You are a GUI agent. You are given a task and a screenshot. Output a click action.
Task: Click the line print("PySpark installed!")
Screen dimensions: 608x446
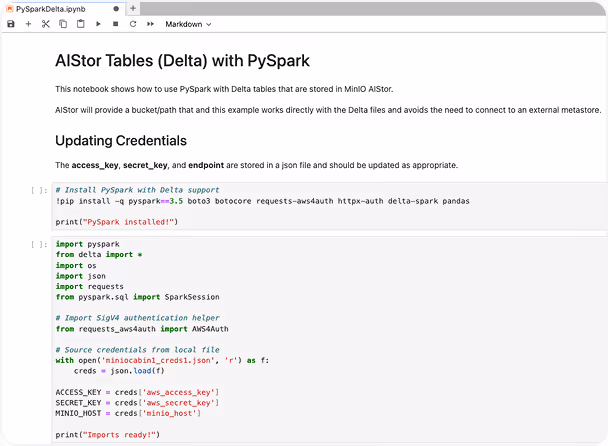(117, 222)
